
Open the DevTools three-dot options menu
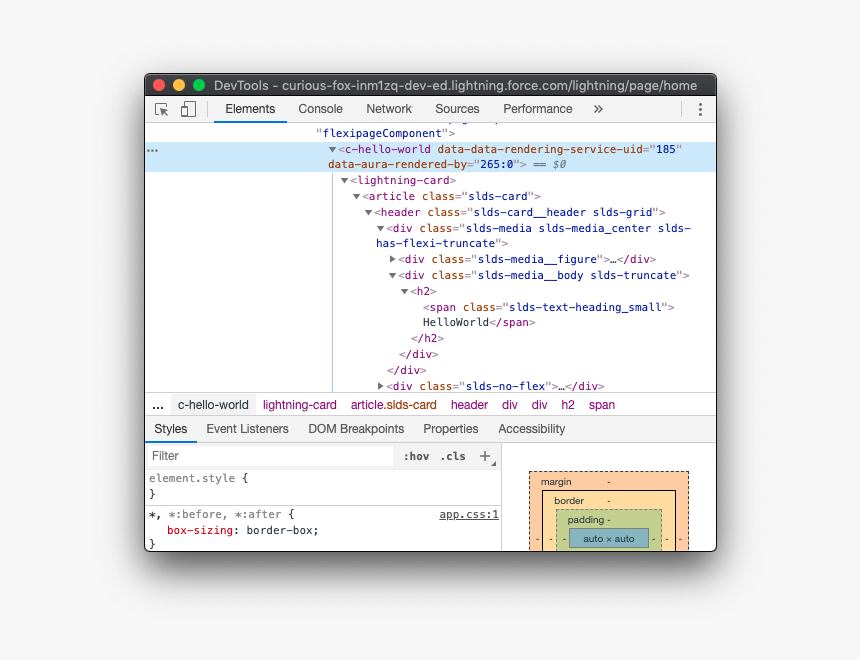pyautogui.click(x=700, y=109)
